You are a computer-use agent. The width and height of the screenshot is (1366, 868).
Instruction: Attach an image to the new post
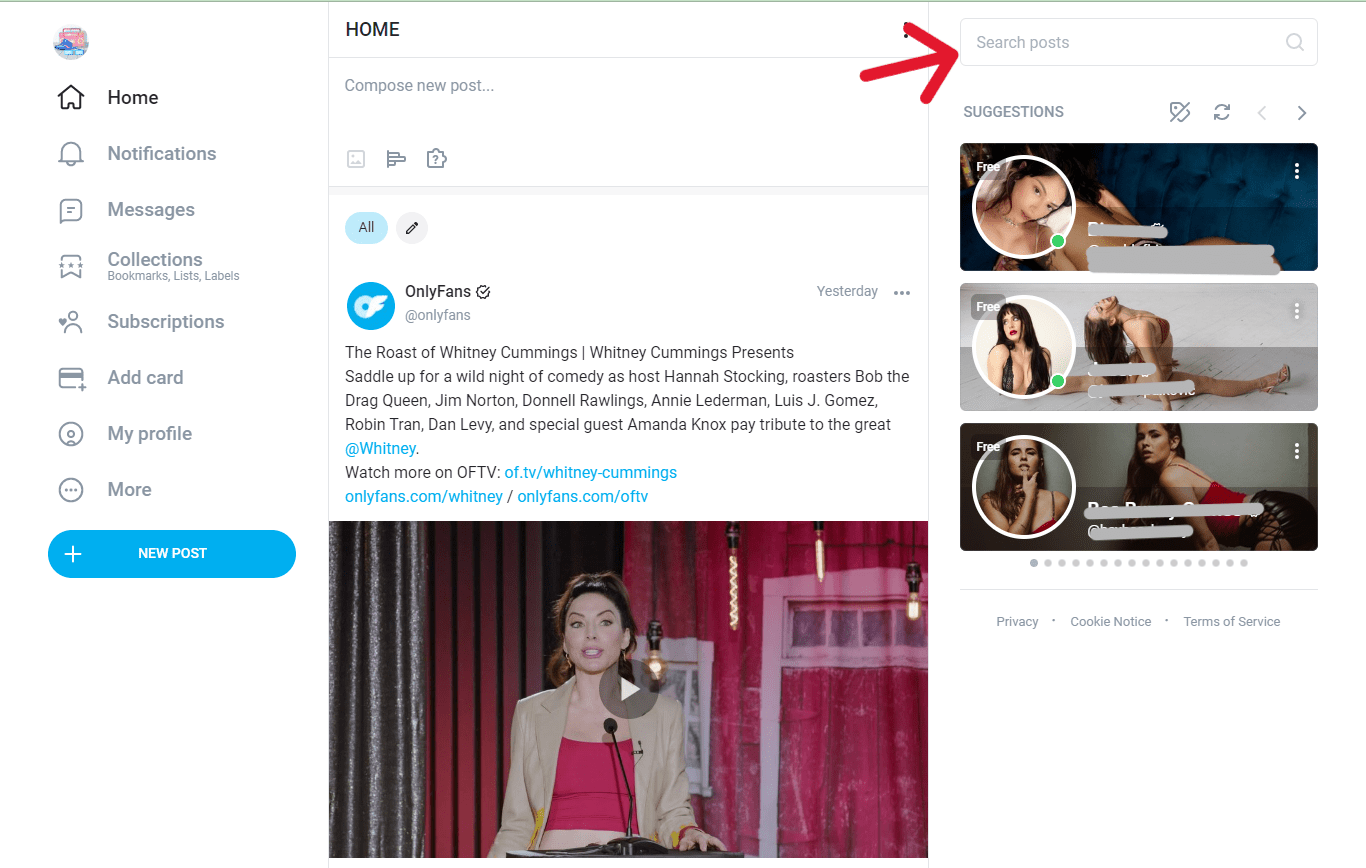coord(356,158)
